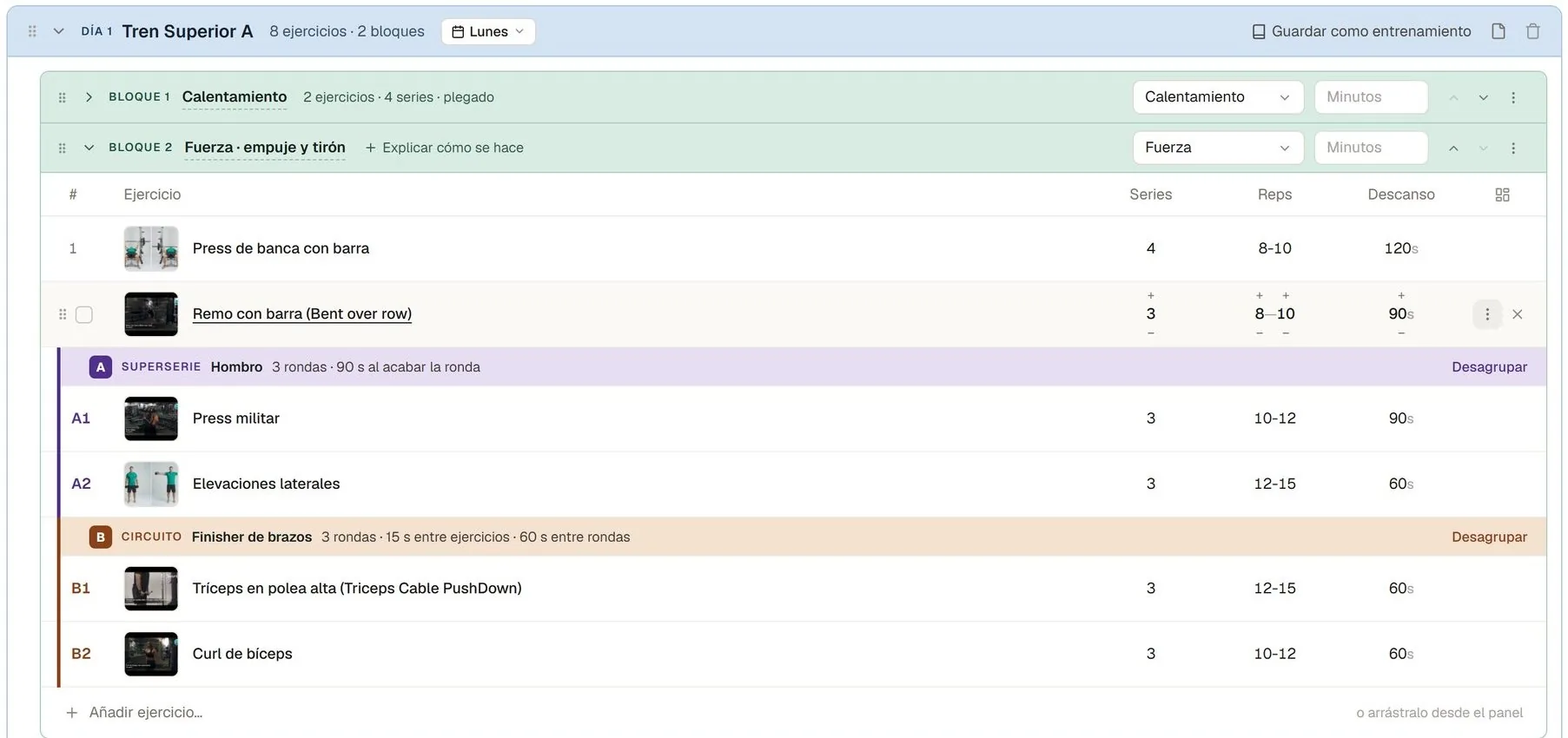Open the Bloque 1 more options menu
This screenshot has width=1568, height=738.
click(1513, 97)
